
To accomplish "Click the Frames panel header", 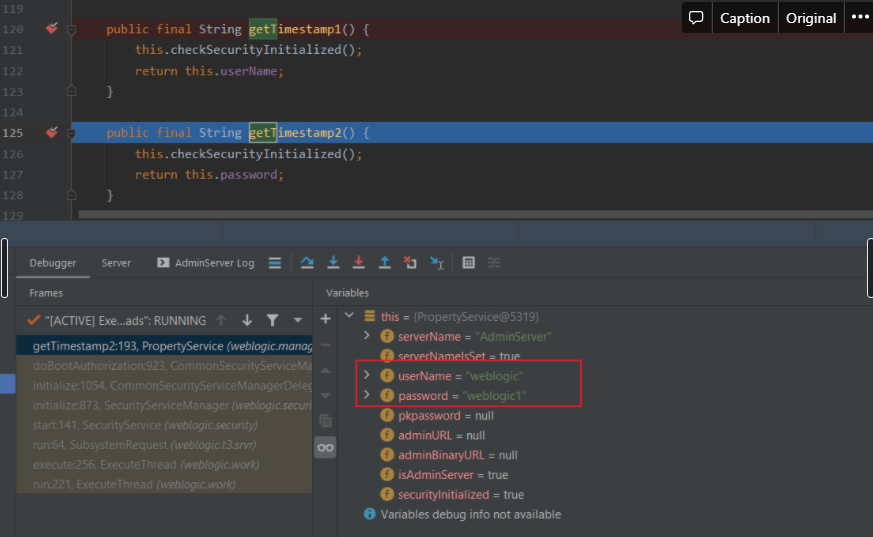I will click(46, 293).
